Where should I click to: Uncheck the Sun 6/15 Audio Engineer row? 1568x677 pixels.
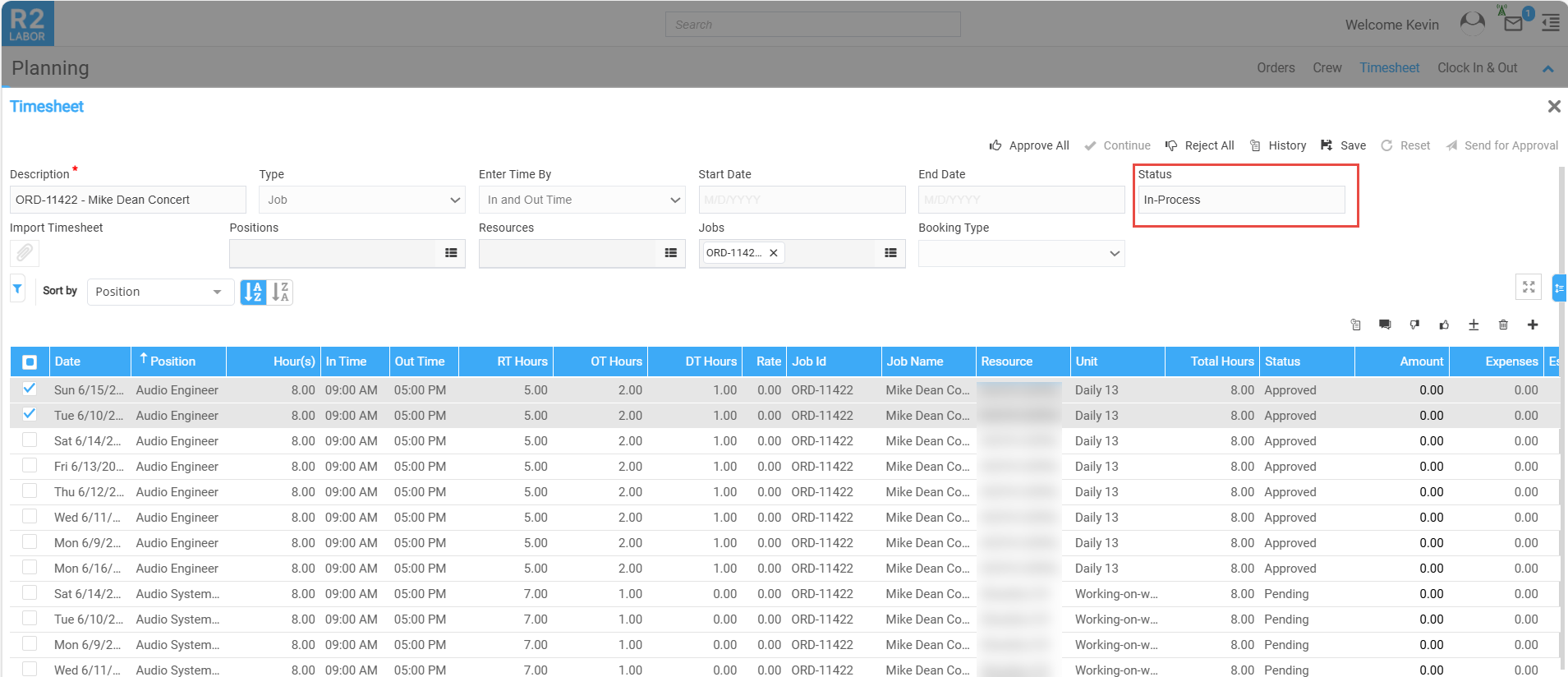tap(30, 389)
